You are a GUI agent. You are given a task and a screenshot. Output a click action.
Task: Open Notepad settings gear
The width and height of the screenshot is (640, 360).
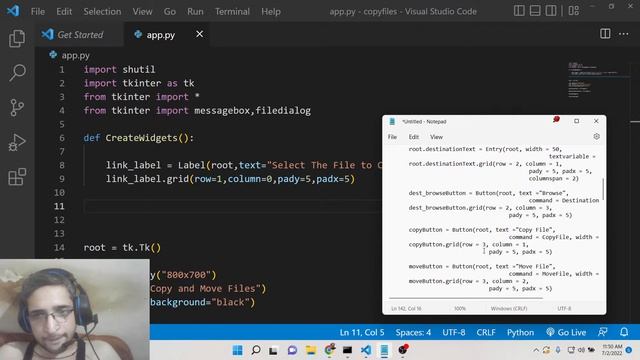tap(596, 137)
